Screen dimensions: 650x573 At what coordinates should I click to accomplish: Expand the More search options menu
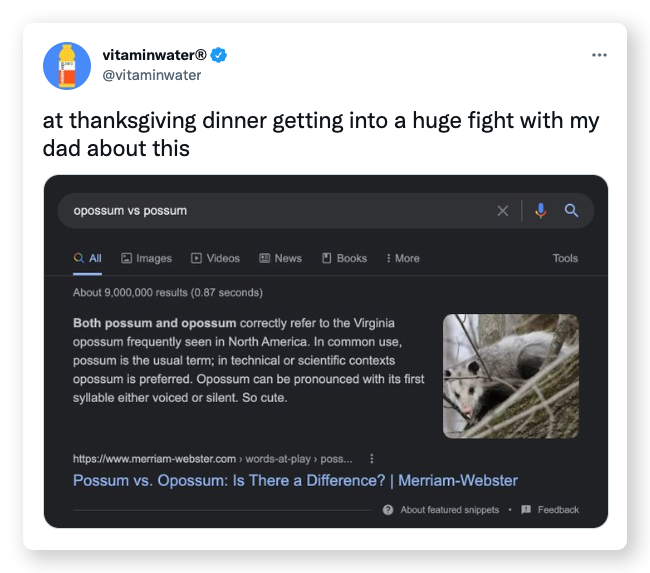(402, 258)
